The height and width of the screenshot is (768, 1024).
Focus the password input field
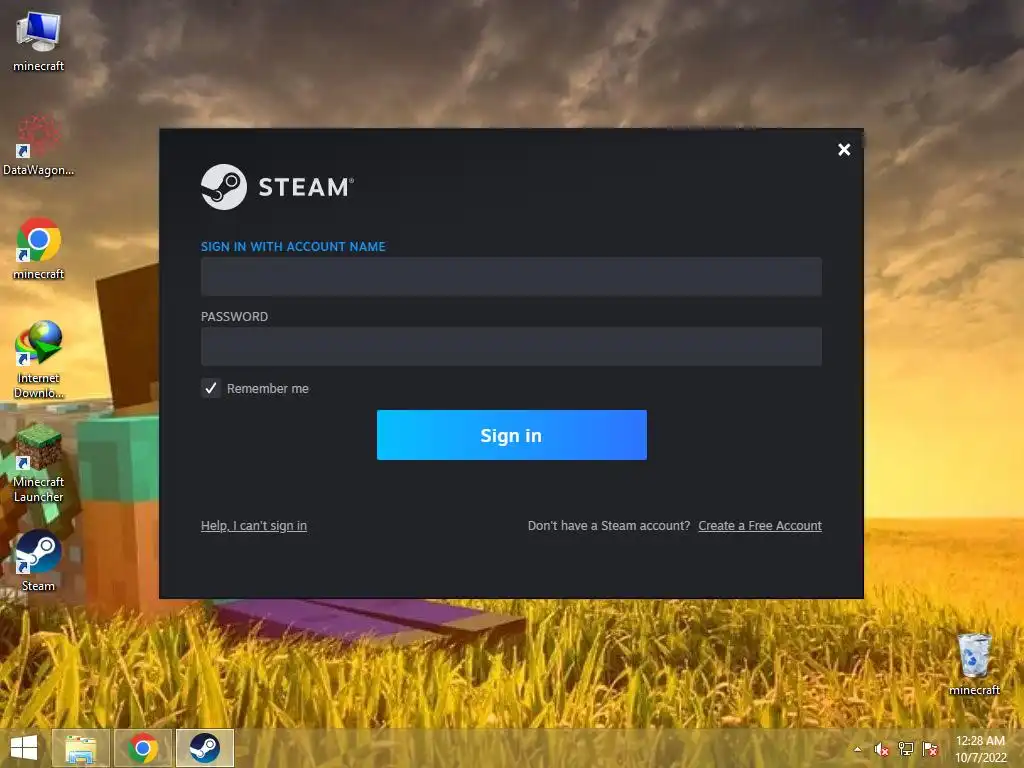coord(511,346)
